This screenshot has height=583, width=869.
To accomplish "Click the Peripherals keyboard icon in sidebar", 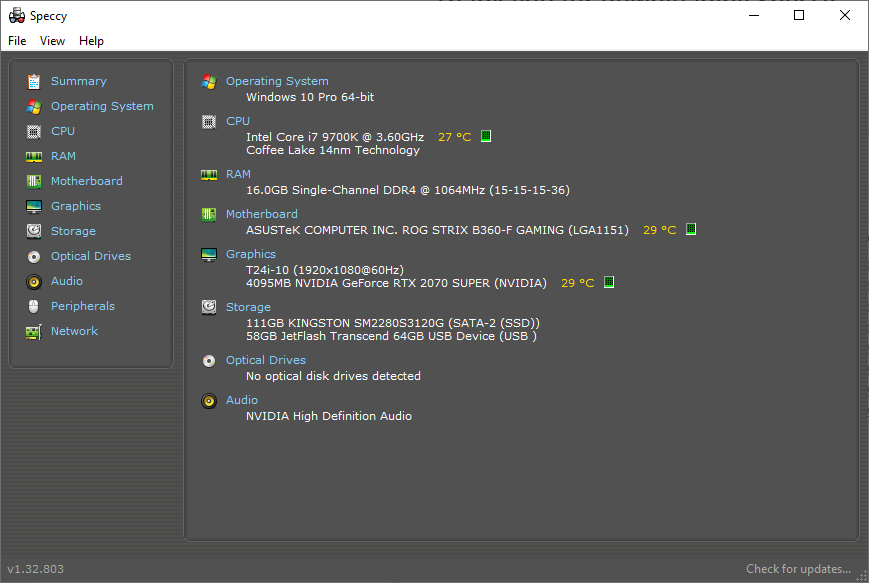I will (x=33, y=306).
